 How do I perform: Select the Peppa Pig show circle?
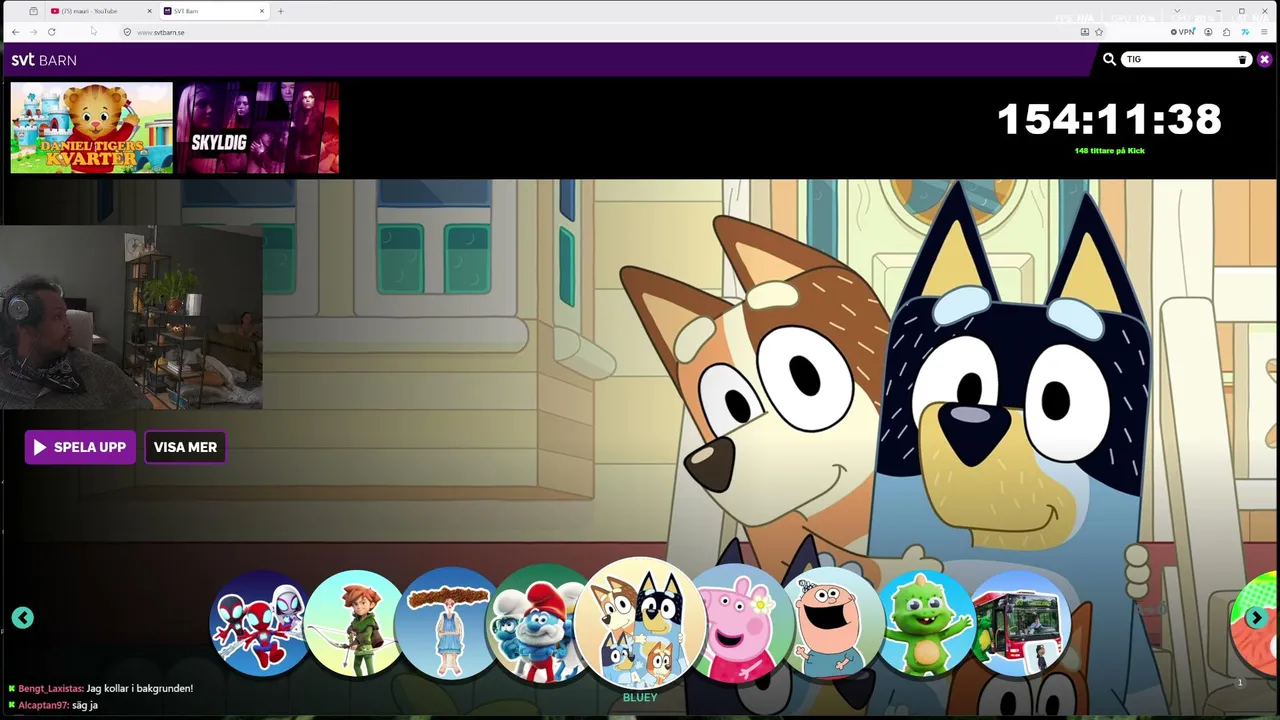coord(741,623)
